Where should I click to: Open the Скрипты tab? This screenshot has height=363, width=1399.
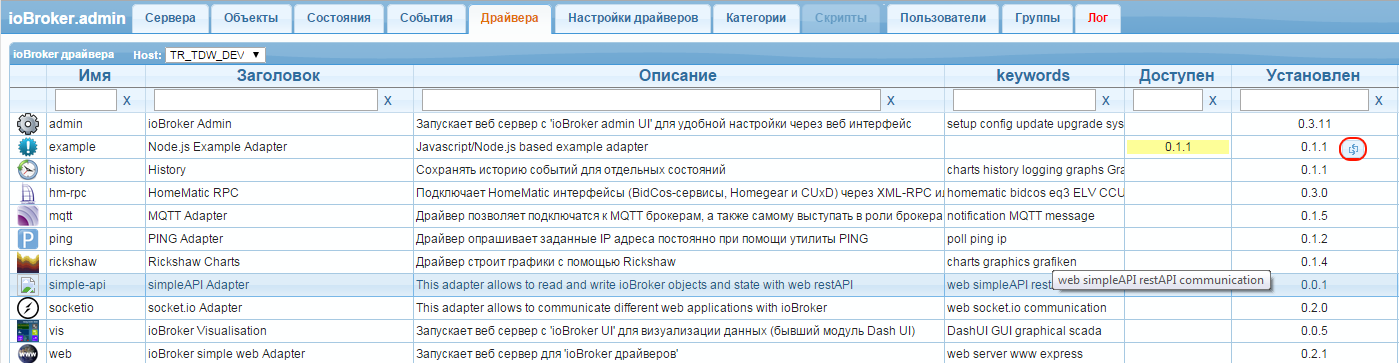841,17
